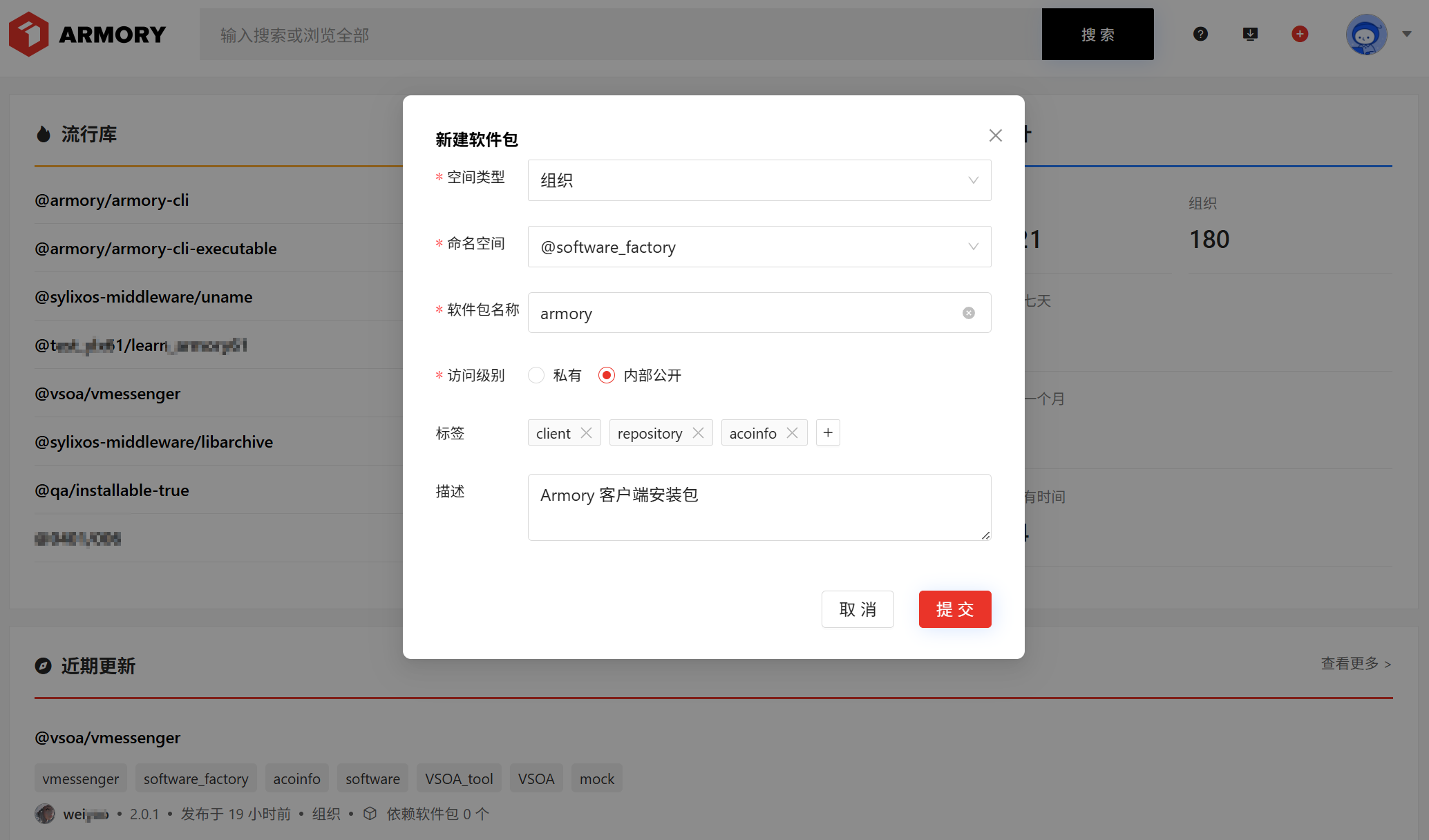The width and height of the screenshot is (1429, 840).
Task: Click the VSOA_tool tag
Action: click(459, 779)
